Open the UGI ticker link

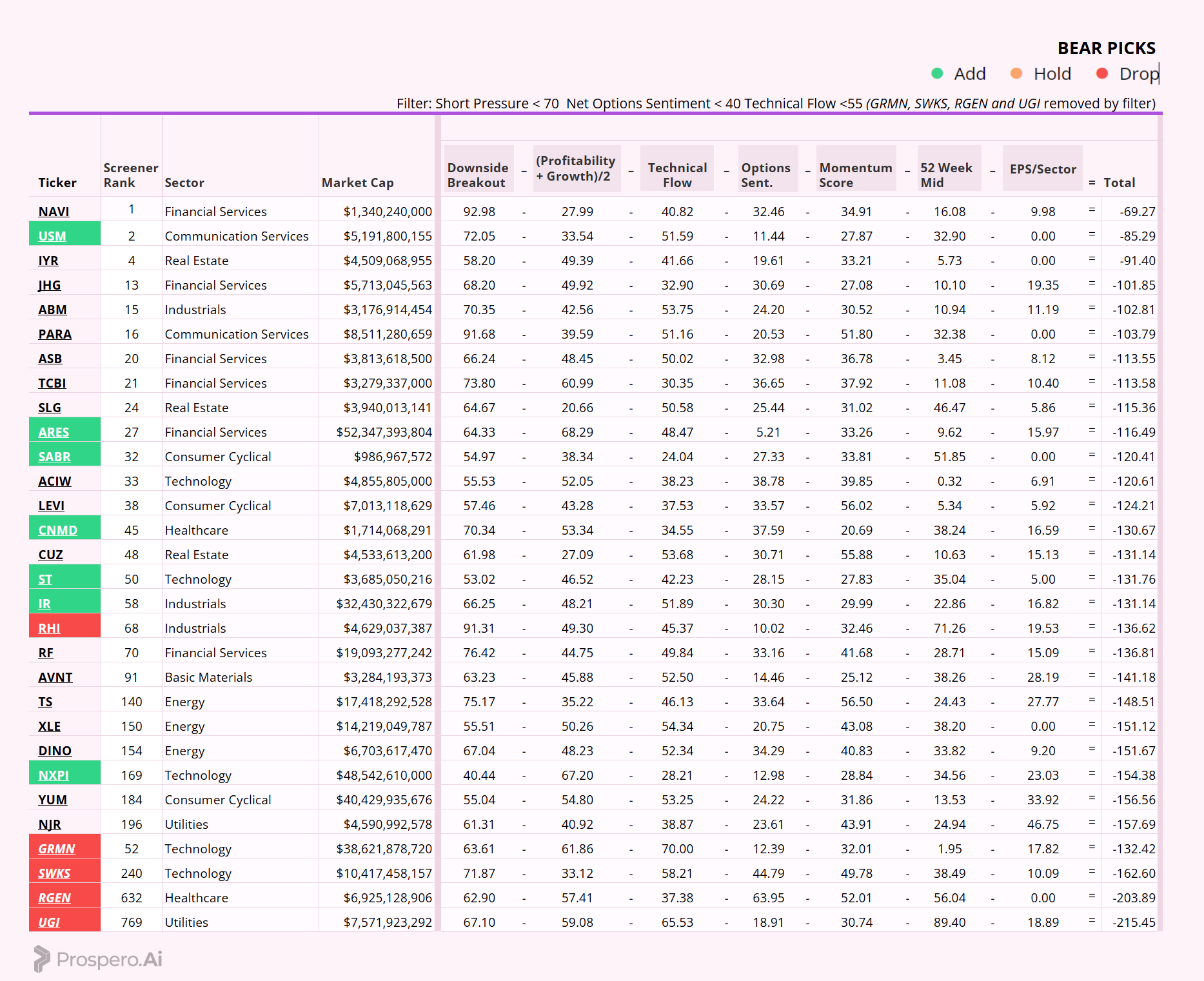(x=49, y=922)
